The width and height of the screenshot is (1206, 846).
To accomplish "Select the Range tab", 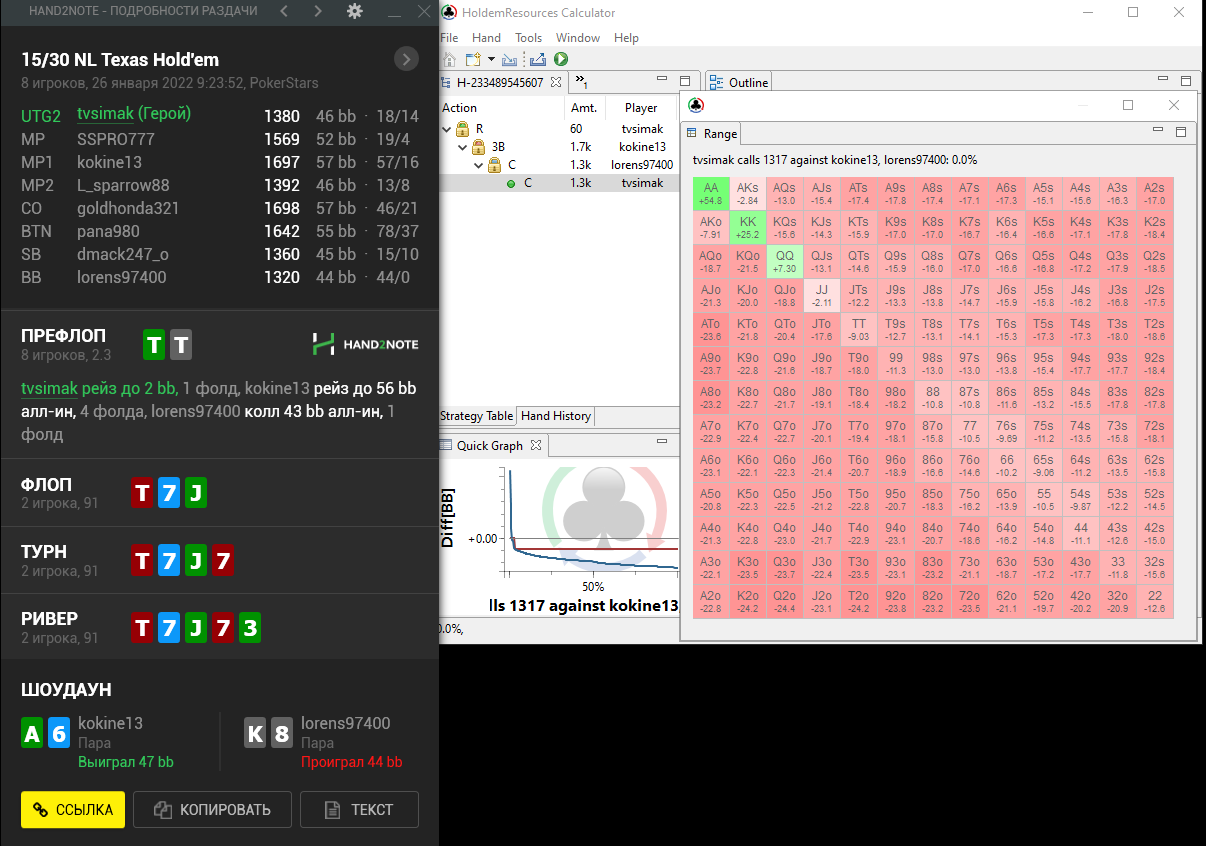I will tap(711, 133).
